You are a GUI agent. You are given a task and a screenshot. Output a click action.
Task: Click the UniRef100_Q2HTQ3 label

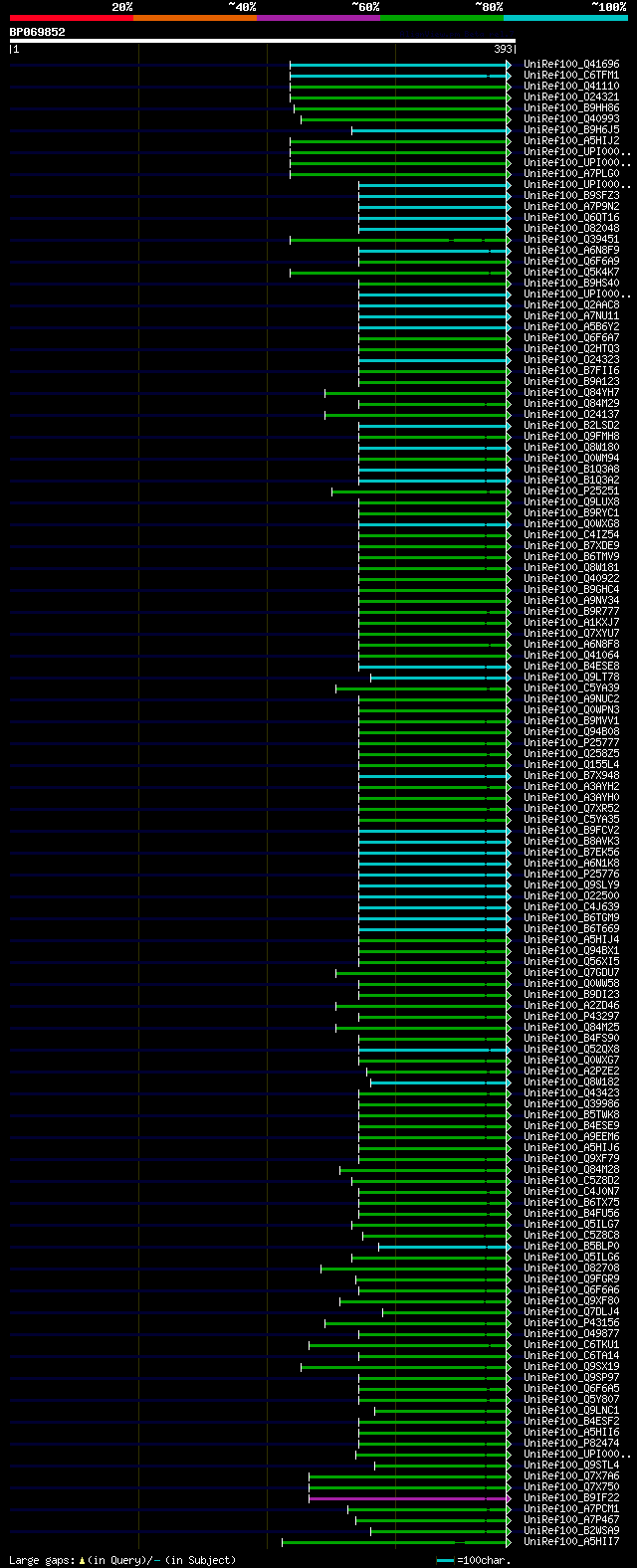[571, 349]
